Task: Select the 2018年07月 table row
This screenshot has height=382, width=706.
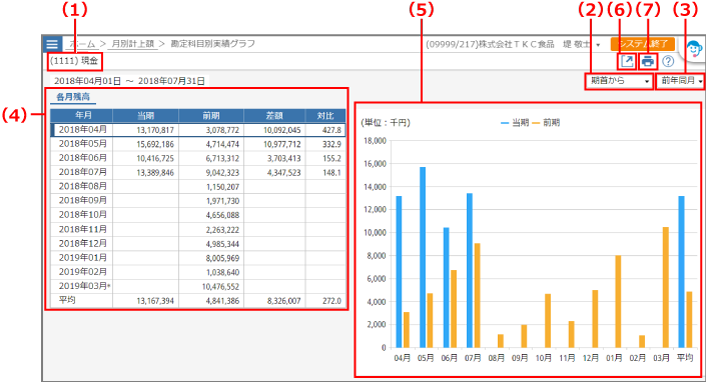Action: point(198,173)
